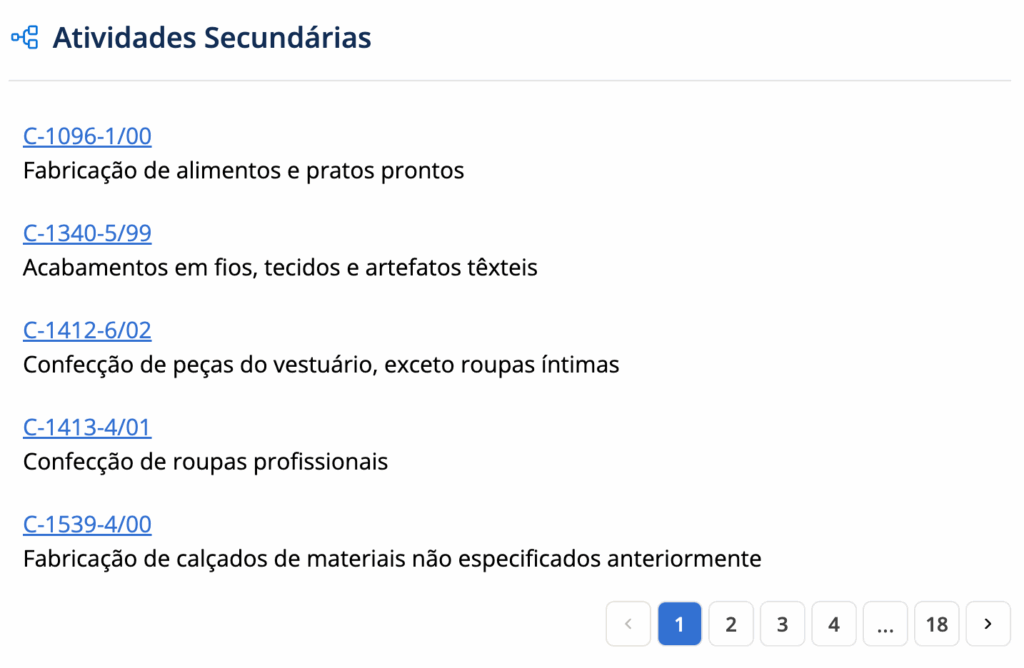Switch to page 4 of activities
Image resolution: width=1024 pixels, height=668 pixels.
[834, 624]
